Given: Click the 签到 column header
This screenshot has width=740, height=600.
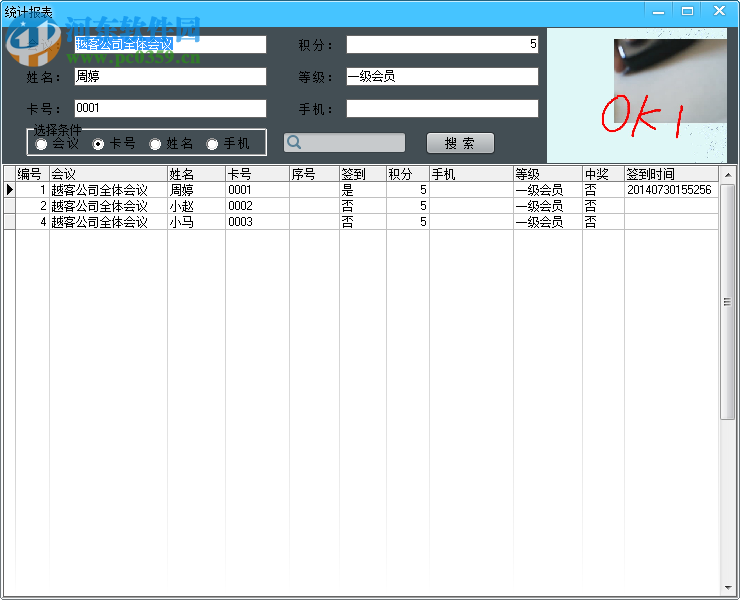Looking at the screenshot, I should (363, 174).
